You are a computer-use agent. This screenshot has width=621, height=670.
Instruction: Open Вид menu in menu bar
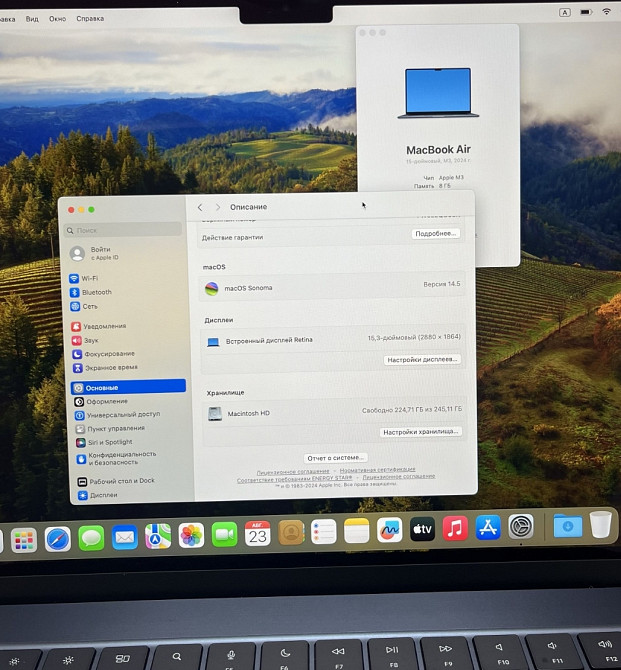[x=32, y=19]
